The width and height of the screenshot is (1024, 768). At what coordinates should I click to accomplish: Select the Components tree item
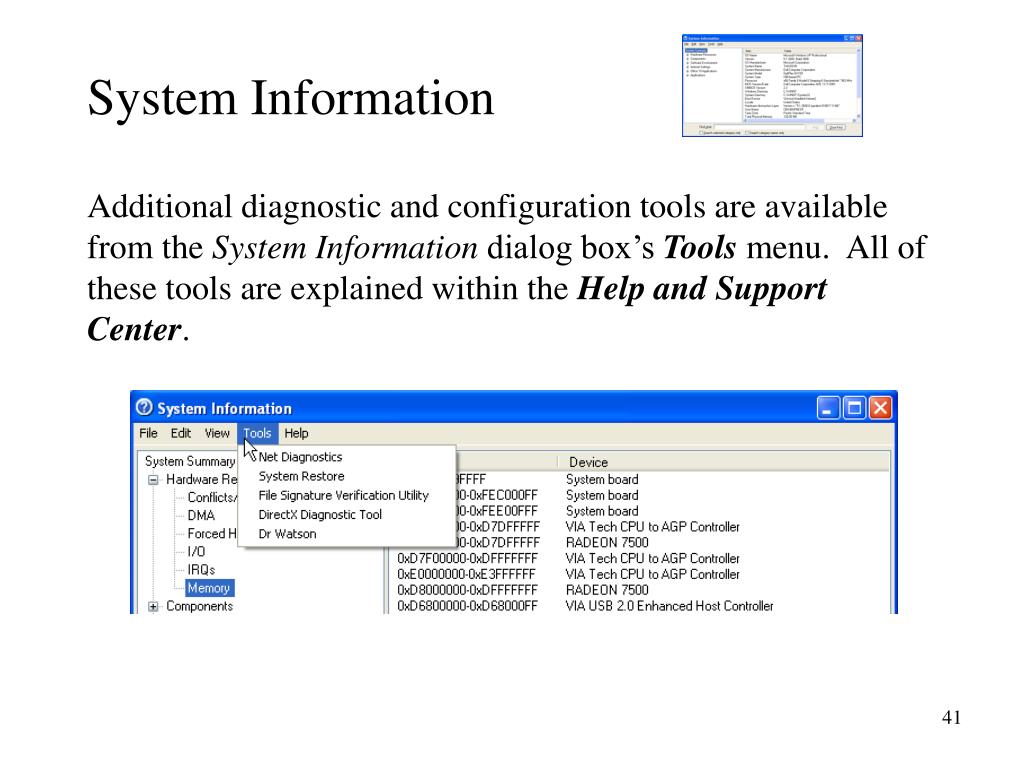pyautogui.click(x=199, y=606)
